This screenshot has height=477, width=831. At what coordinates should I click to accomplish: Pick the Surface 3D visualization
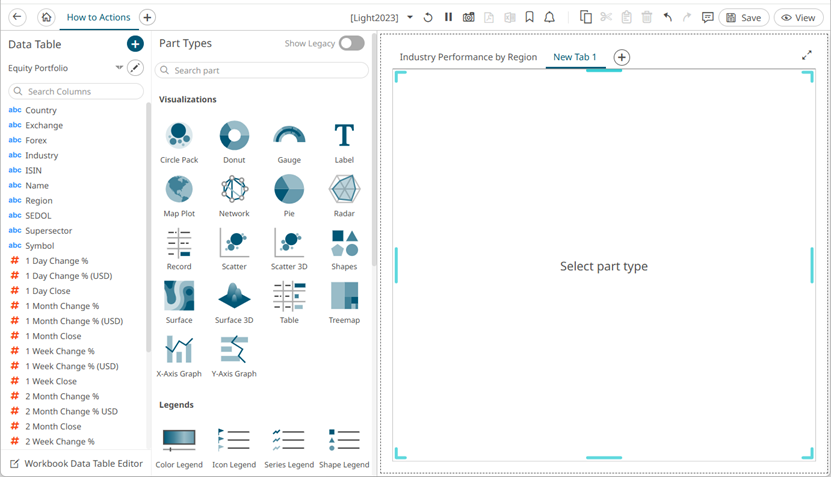(234, 303)
